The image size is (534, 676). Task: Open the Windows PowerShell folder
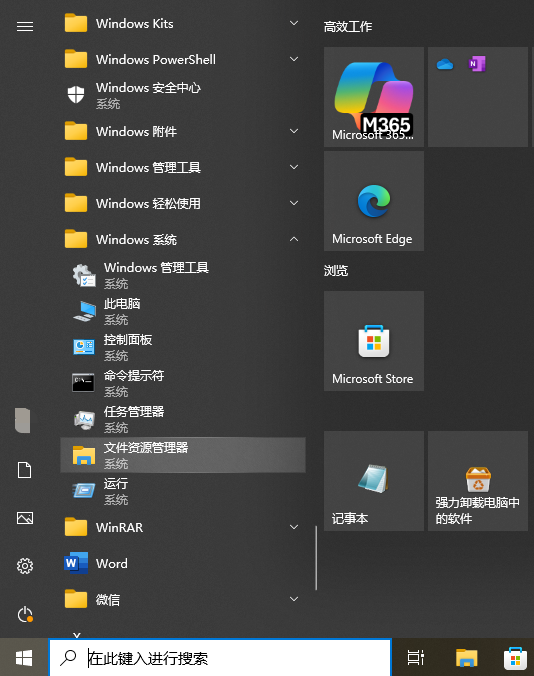click(183, 59)
